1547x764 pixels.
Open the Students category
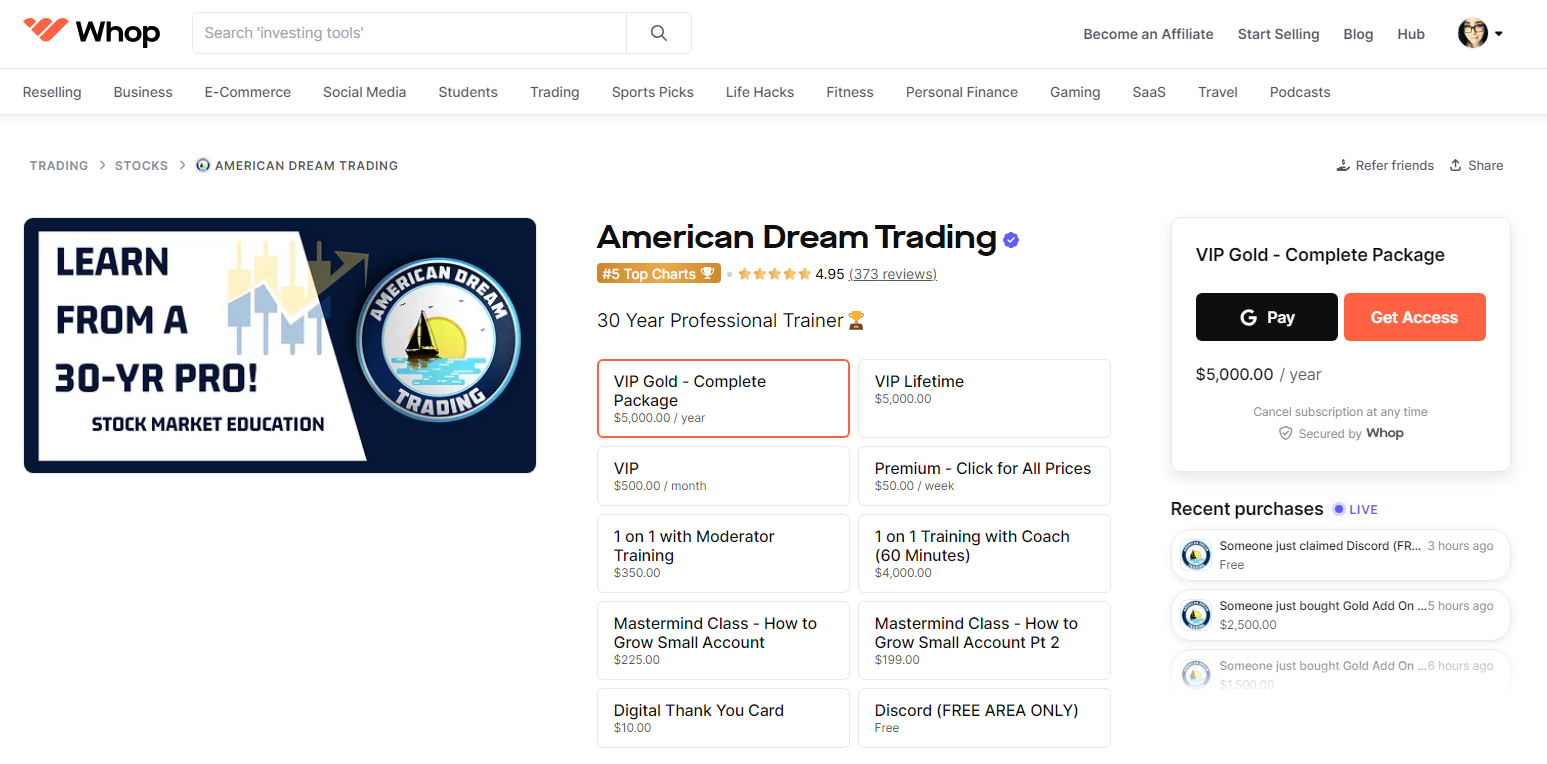[x=468, y=92]
